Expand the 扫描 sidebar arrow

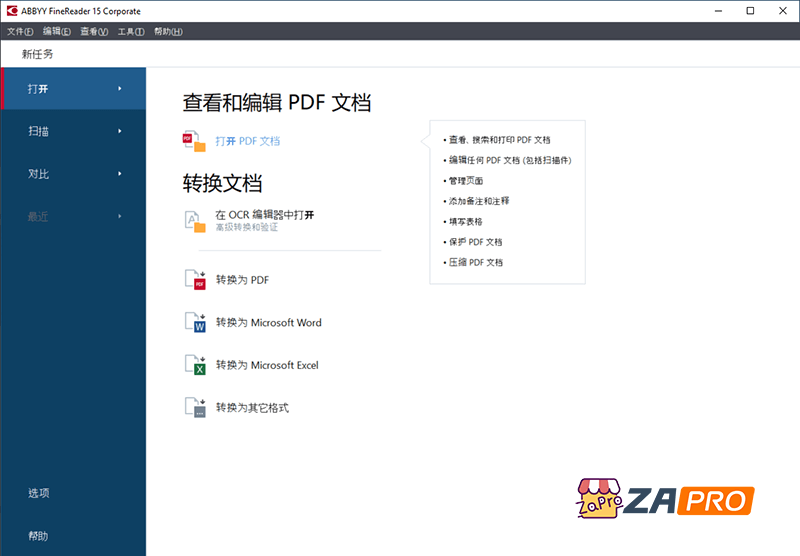120,131
